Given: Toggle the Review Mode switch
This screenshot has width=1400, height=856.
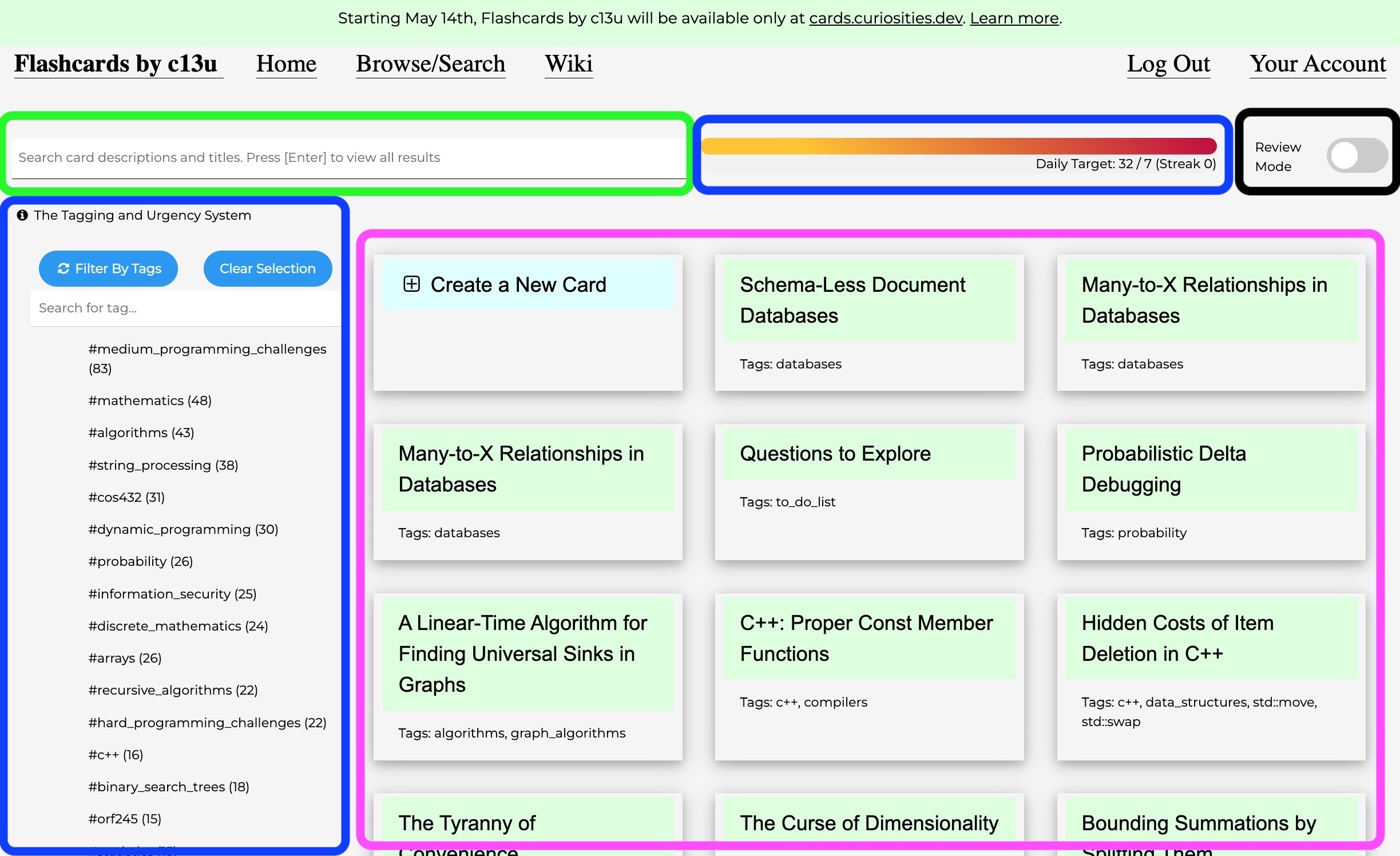Looking at the screenshot, I should coord(1357,156).
